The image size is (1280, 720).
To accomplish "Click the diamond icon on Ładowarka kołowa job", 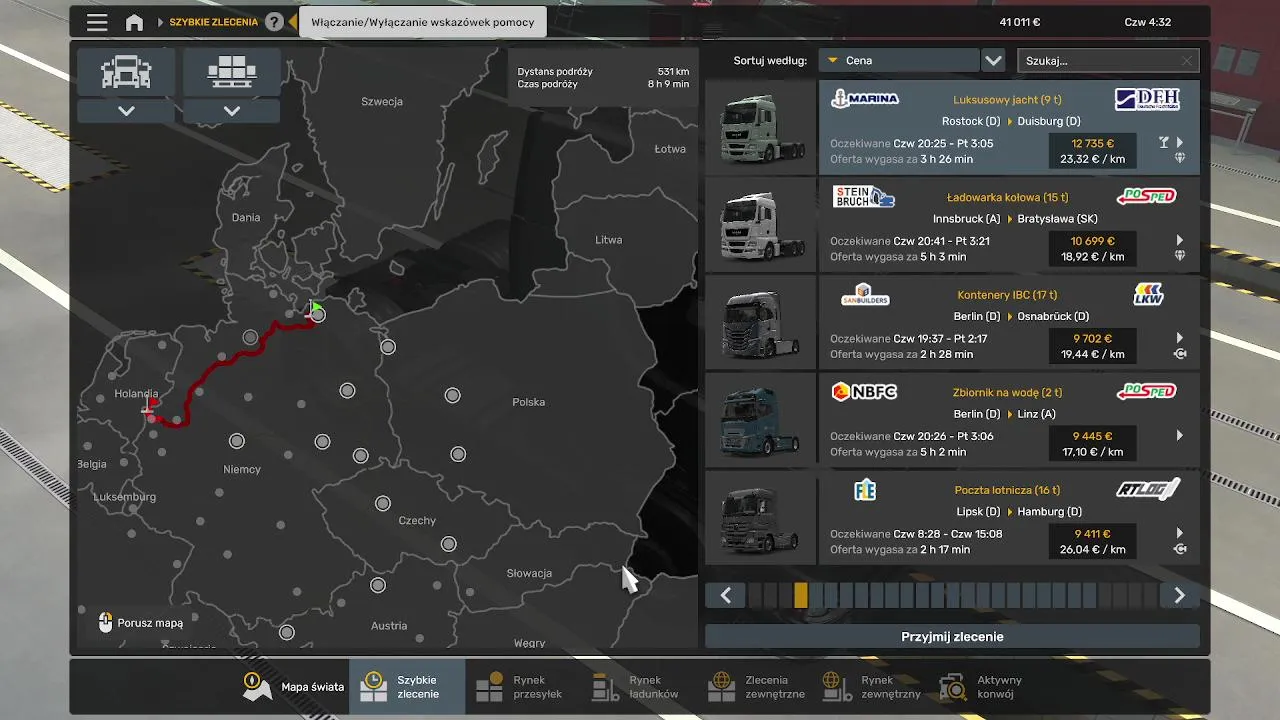I will point(1180,256).
